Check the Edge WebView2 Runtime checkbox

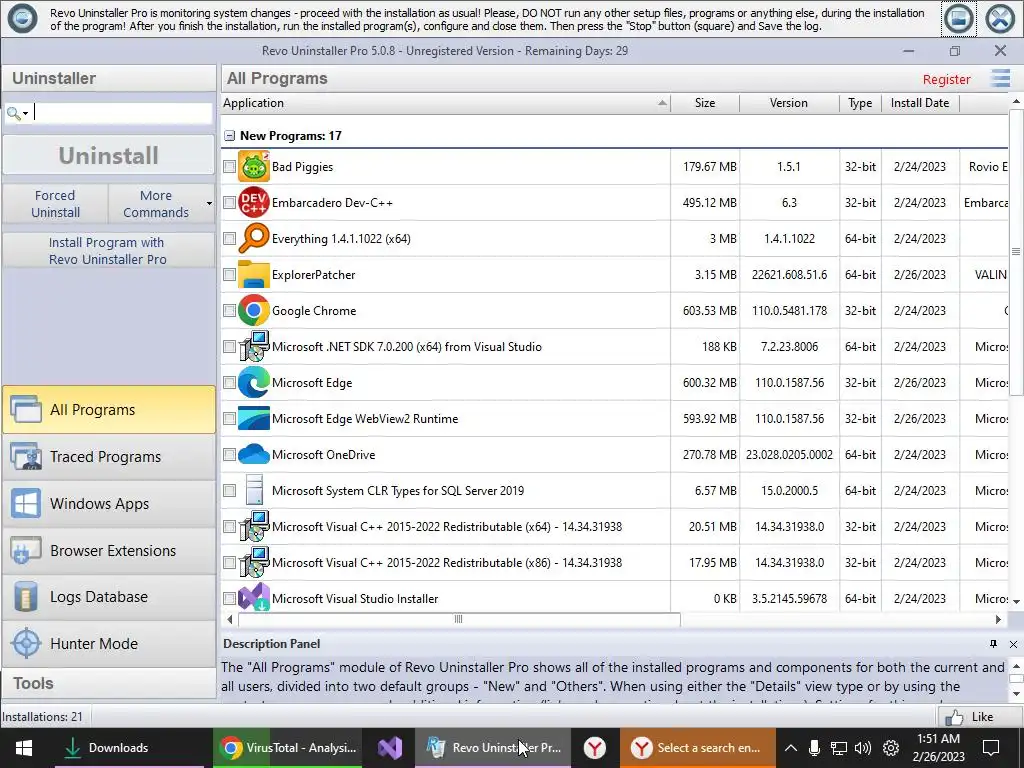click(x=229, y=418)
